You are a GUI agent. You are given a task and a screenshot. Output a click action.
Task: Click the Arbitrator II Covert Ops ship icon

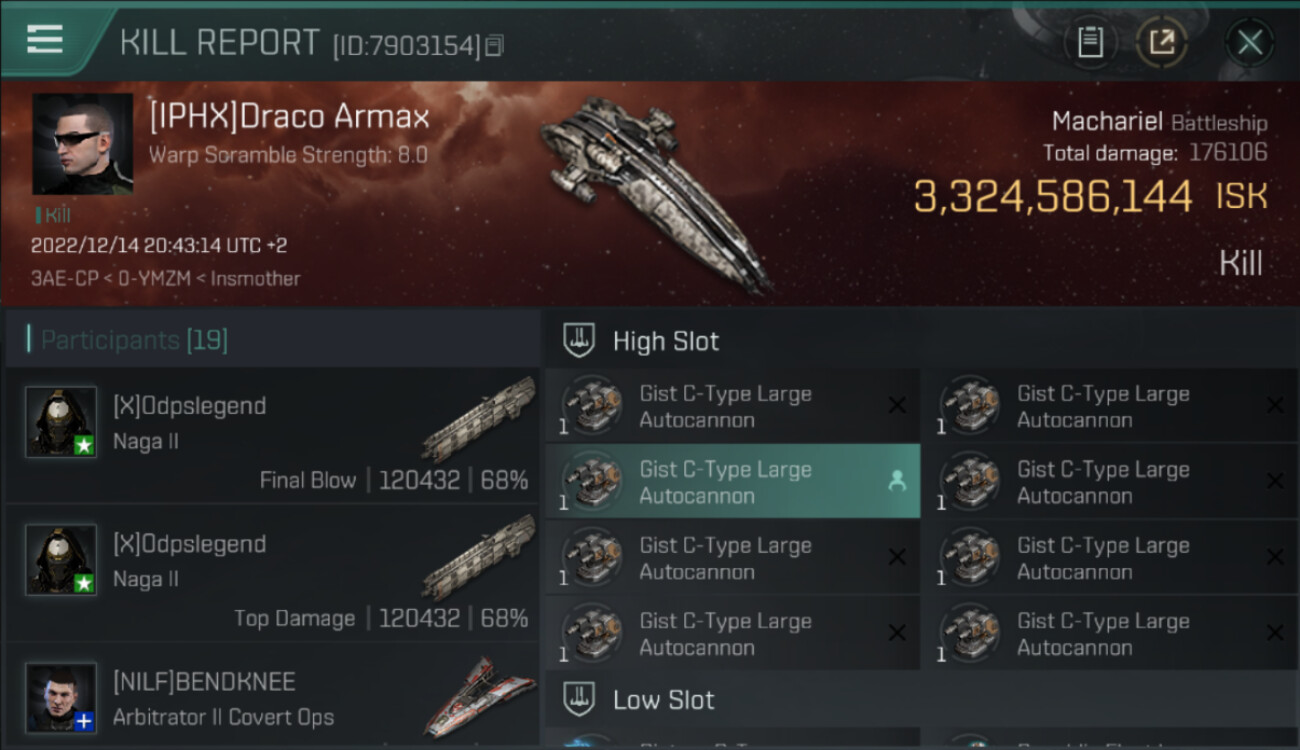pos(478,695)
